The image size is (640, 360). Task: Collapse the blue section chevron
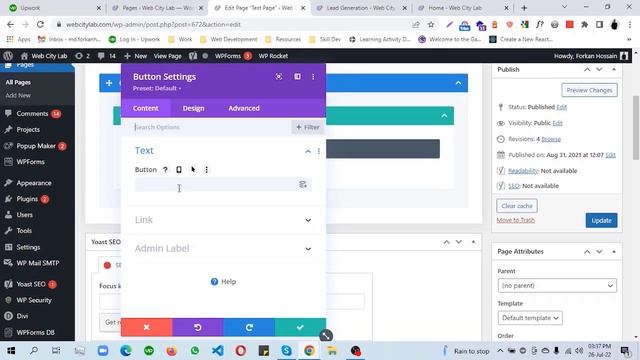[458, 83]
